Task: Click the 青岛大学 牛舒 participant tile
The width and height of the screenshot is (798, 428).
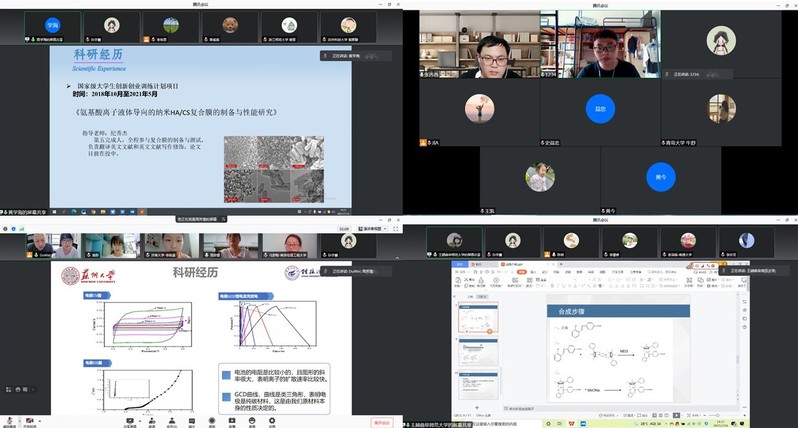Action: [x=722, y=112]
